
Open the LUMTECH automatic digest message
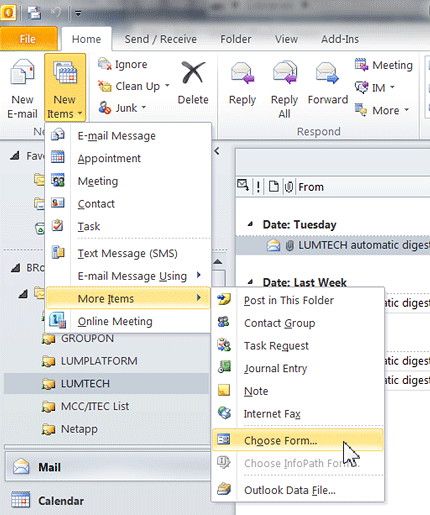(x=333, y=245)
